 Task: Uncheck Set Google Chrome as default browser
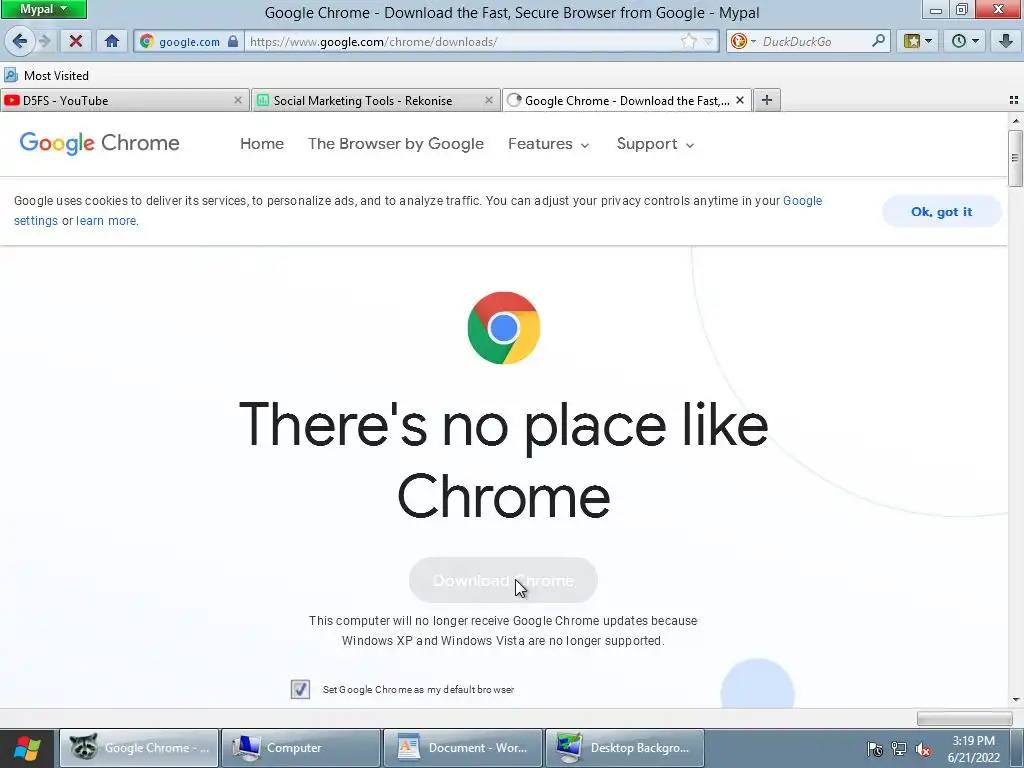click(x=300, y=689)
